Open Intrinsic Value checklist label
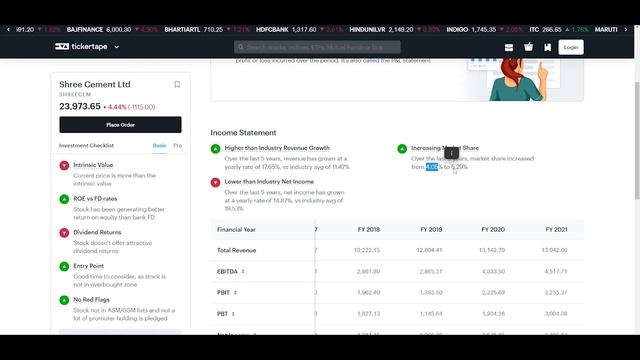640x360 pixels. [93, 165]
